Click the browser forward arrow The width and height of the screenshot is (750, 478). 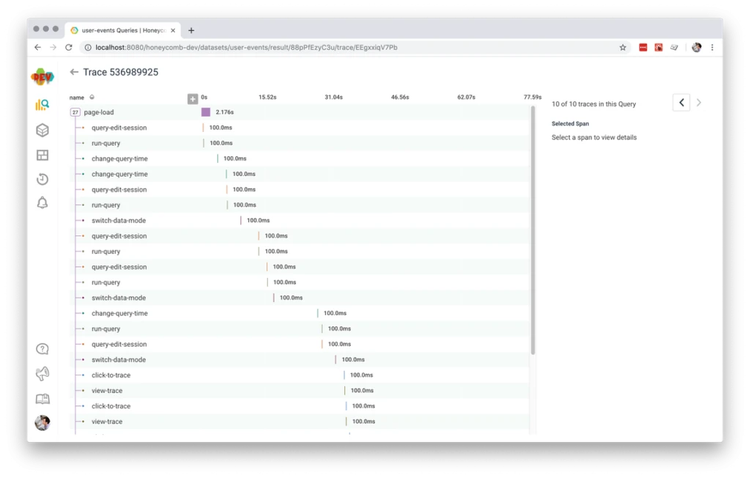tap(53, 47)
